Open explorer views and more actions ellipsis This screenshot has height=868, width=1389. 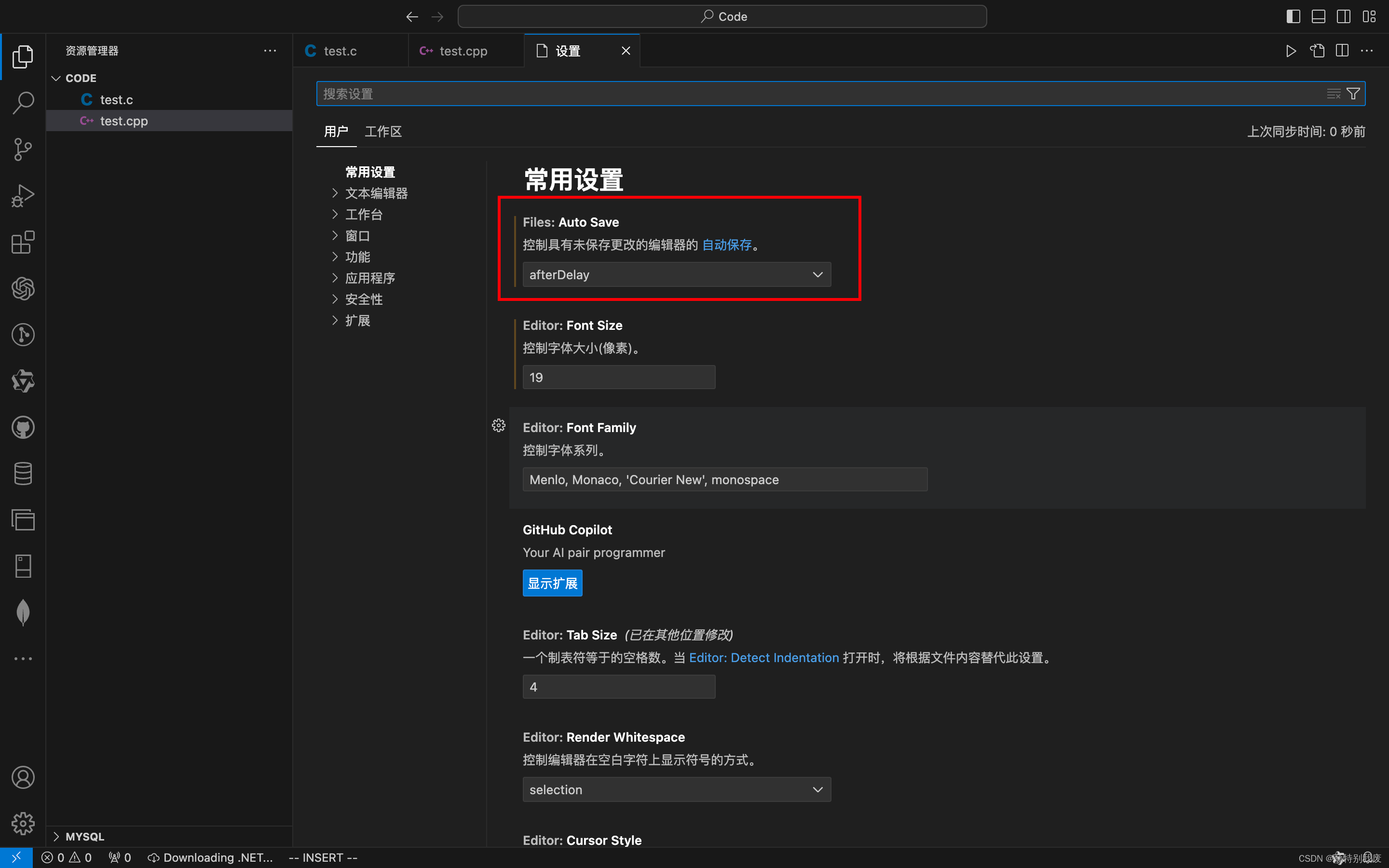click(x=270, y=51)
